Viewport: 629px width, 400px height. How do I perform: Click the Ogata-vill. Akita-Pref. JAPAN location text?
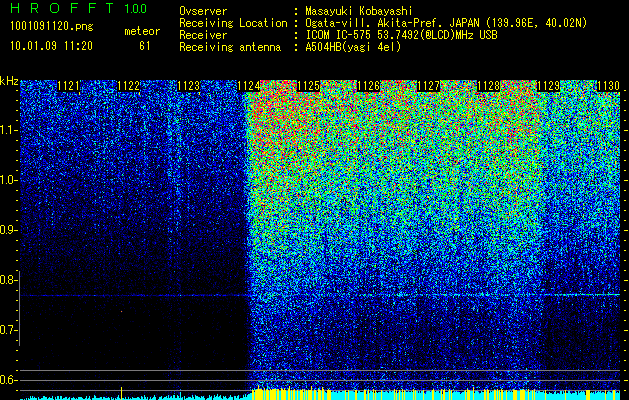[446, 23]
